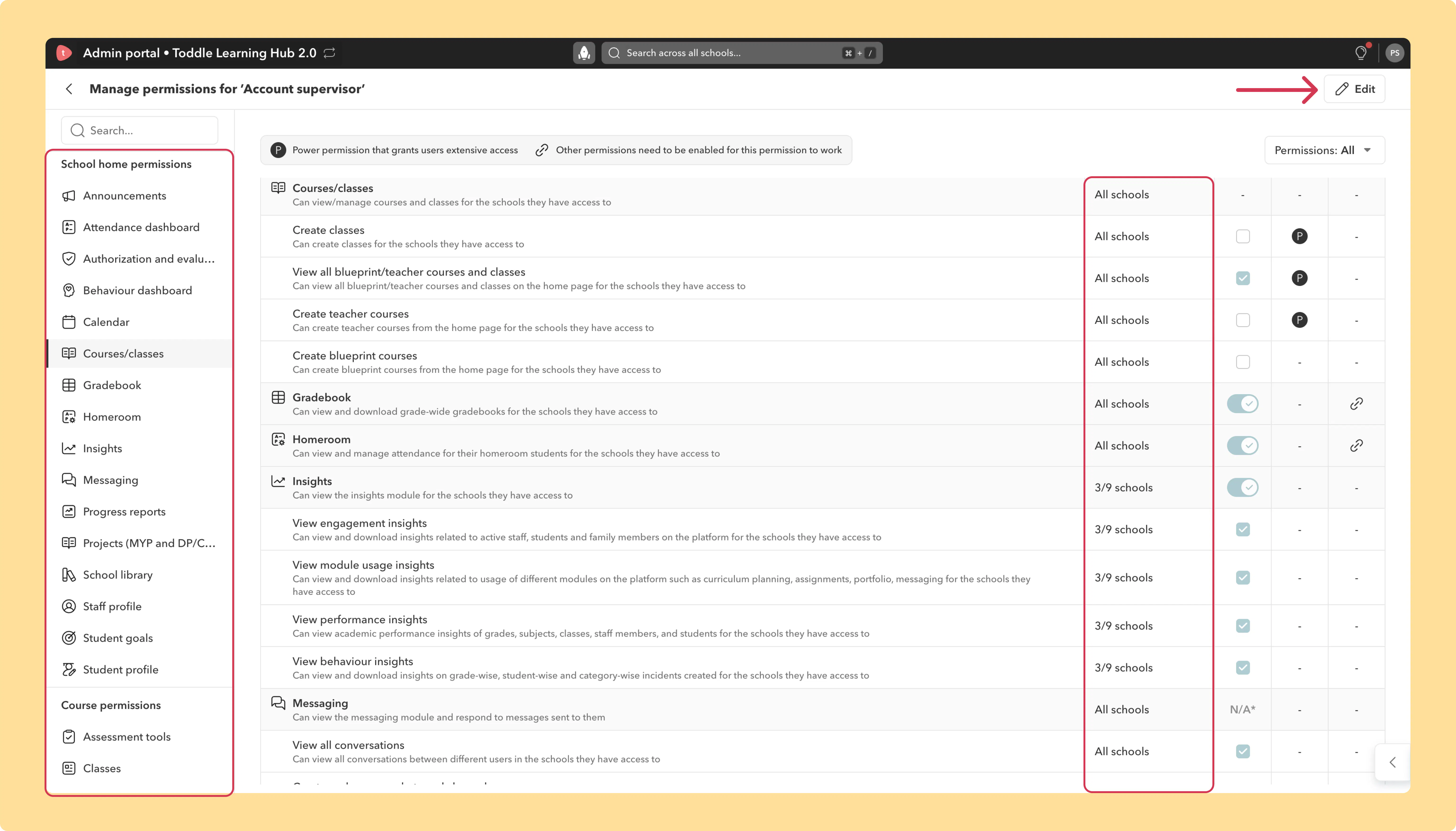1456x831 pixels.
Task: Uncheck View engagement insights checkbox
Action: coord(1242,530)
